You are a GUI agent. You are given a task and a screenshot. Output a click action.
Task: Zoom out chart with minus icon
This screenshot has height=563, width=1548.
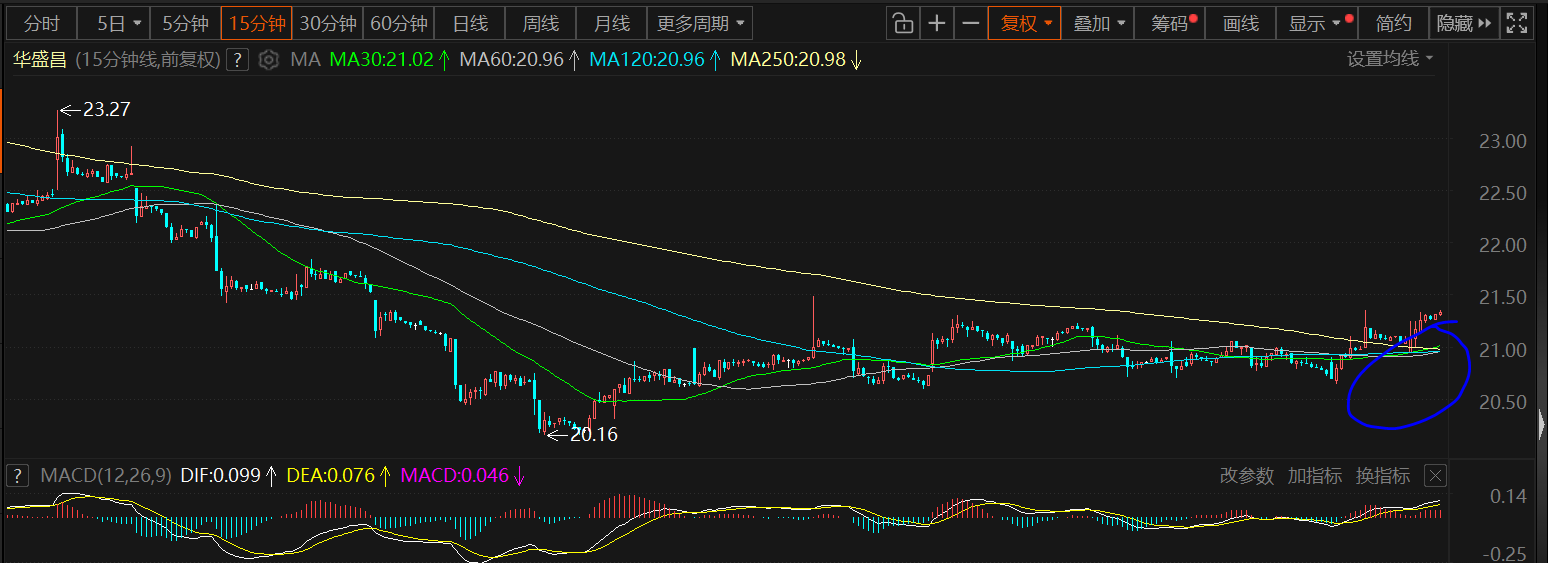970,23
